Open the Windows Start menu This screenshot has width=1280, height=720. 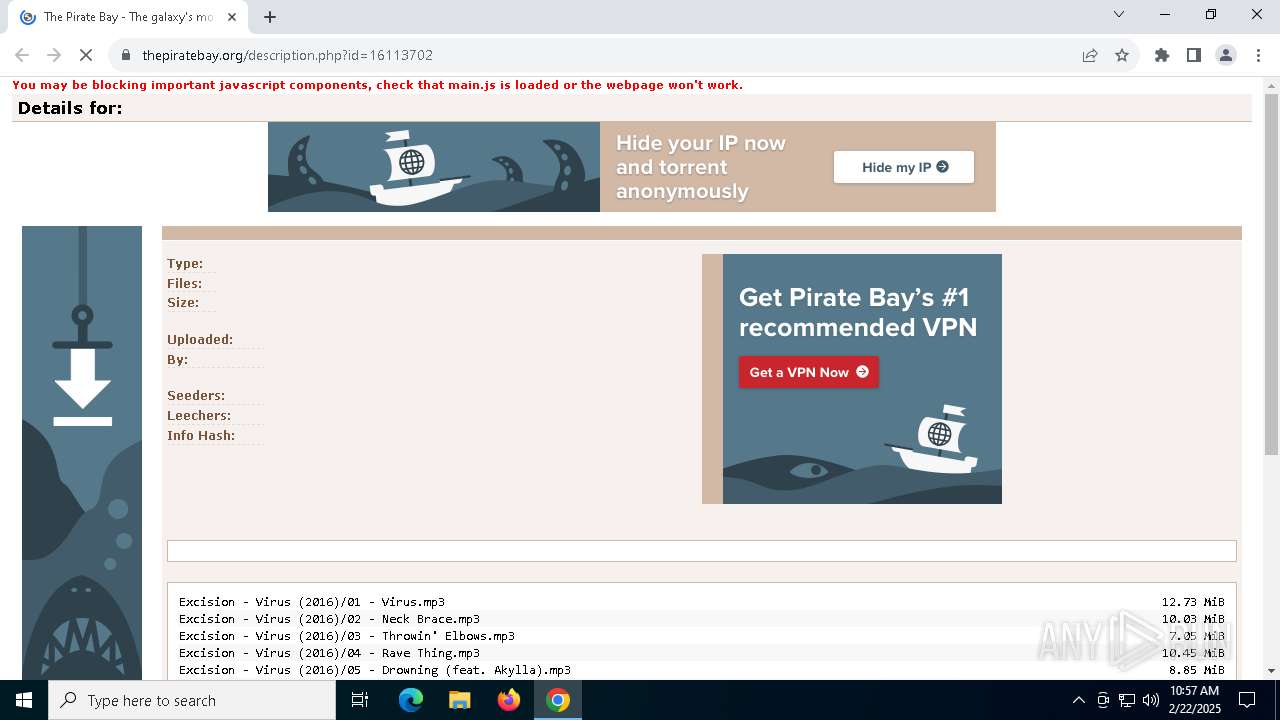(x=24, y=700)
